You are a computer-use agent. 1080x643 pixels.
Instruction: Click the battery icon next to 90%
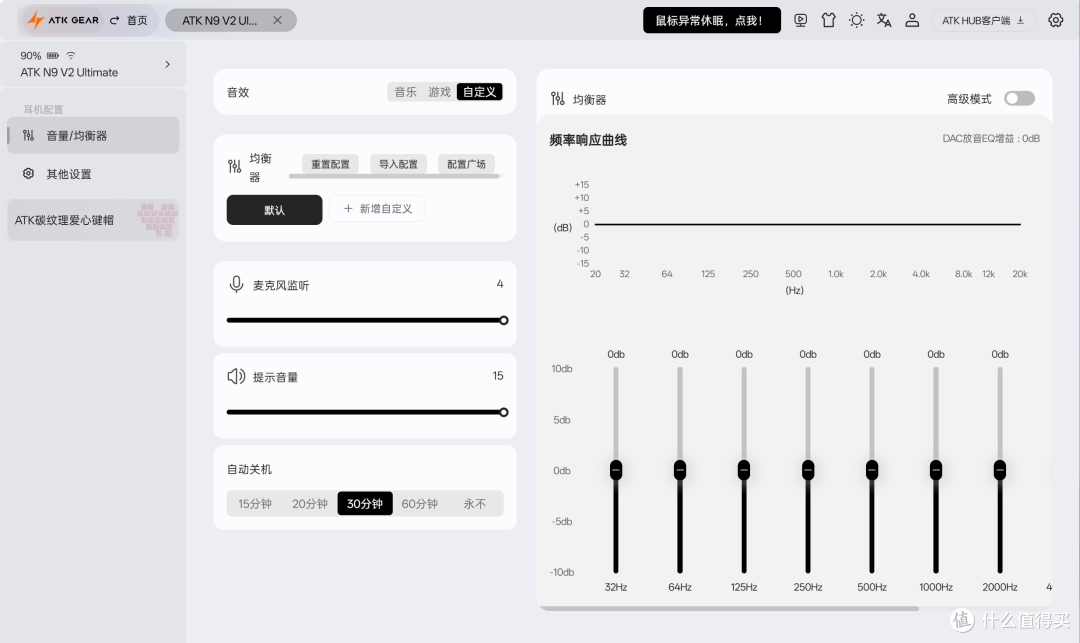tap(53, 56)
